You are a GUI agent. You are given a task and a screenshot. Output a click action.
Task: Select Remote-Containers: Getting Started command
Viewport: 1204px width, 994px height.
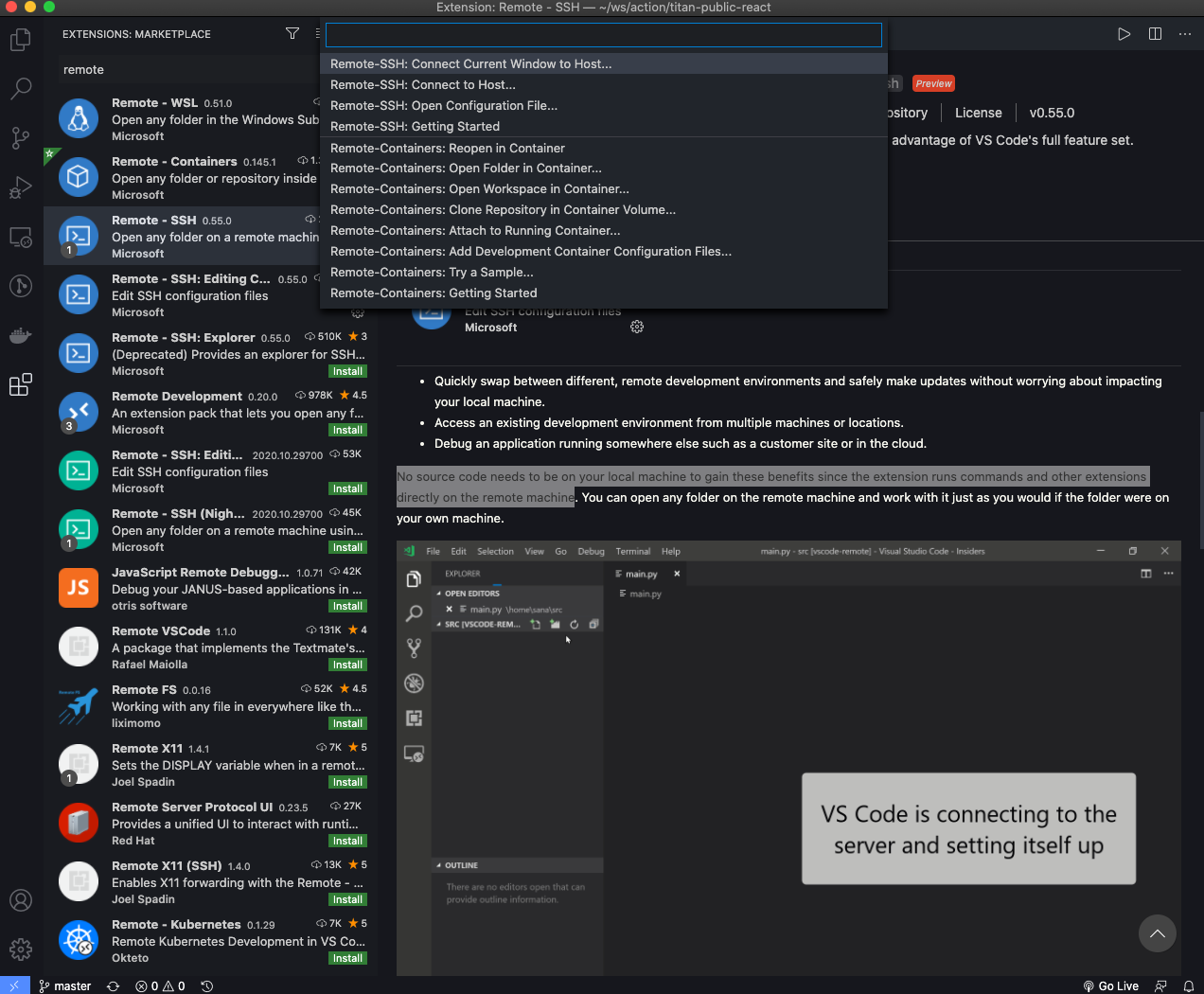point(604,293)
